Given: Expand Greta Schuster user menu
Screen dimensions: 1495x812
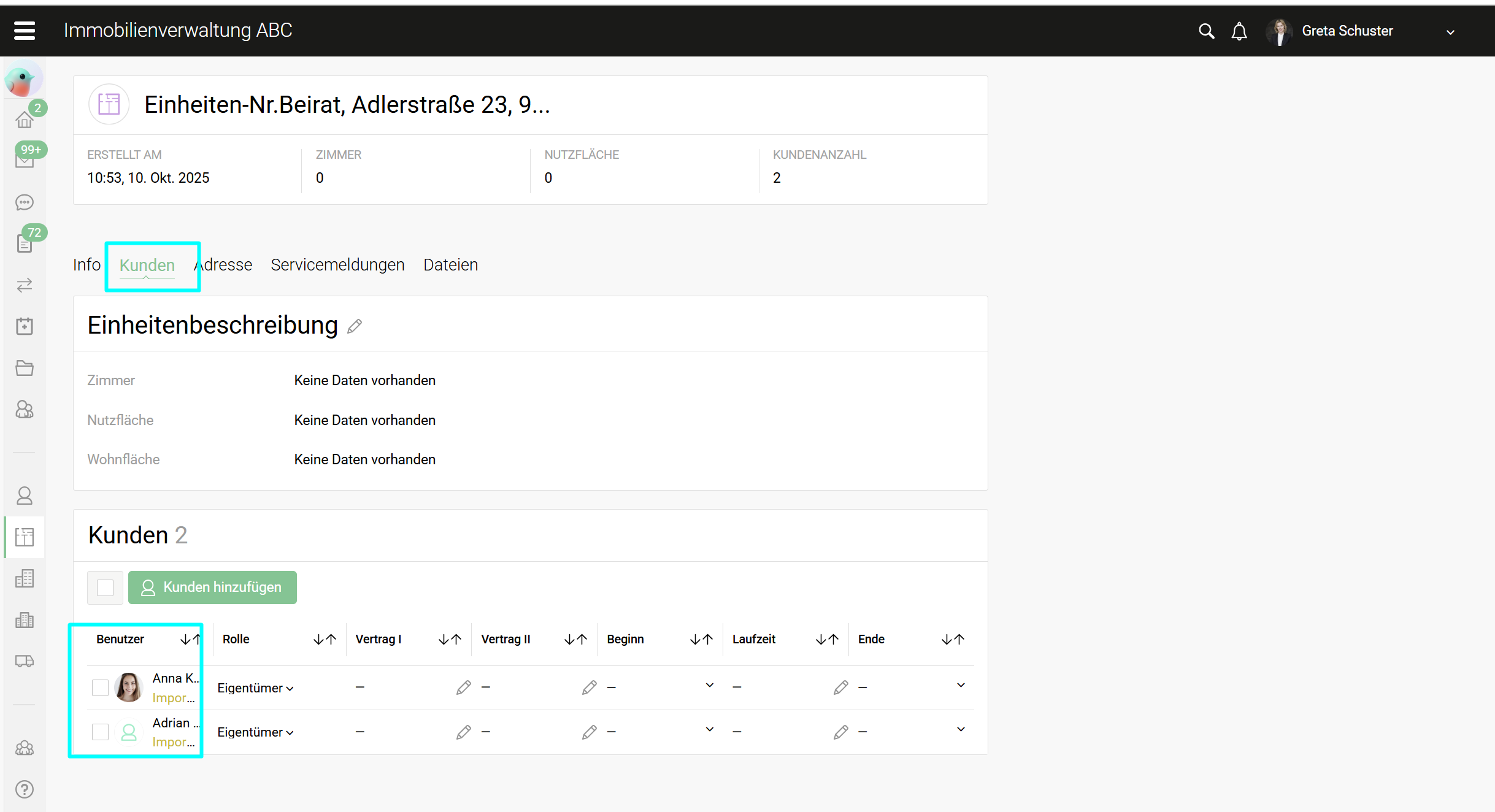Looking at the screenshot, I should point(1450,32).
